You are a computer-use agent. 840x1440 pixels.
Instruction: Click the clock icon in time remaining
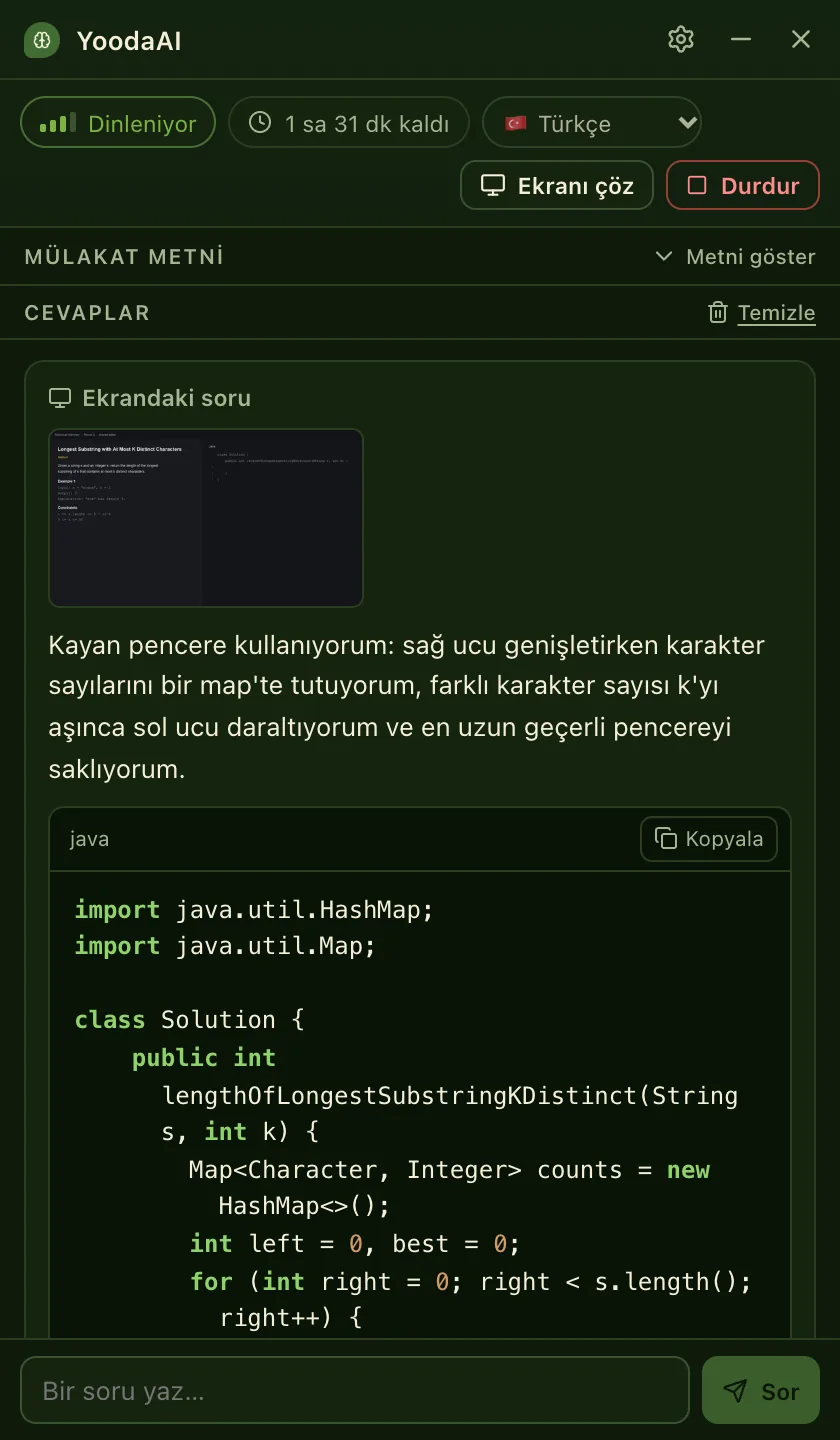coord(260,123)
